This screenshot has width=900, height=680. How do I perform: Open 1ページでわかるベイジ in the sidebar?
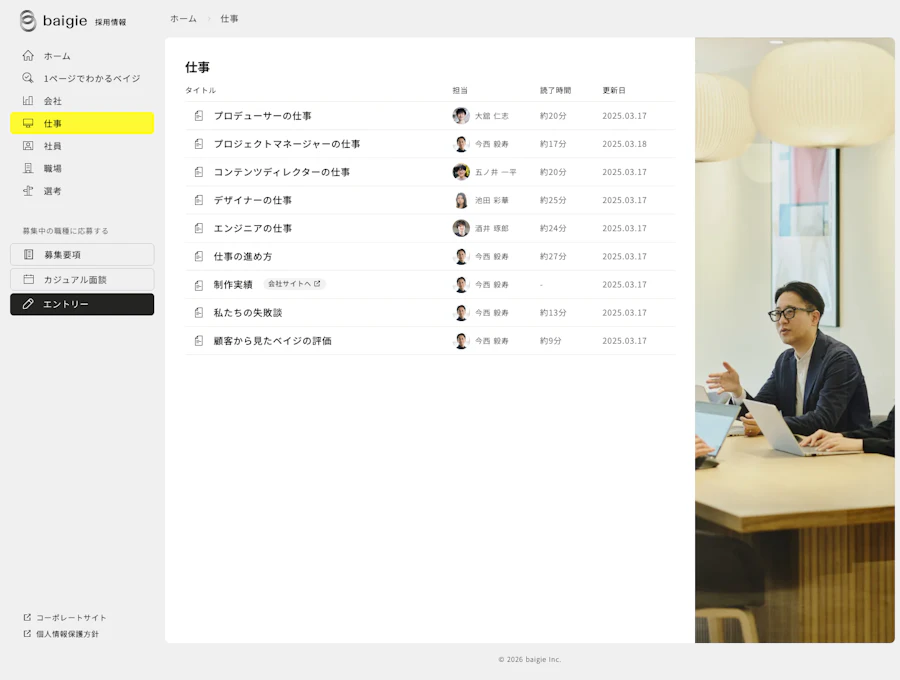click(82, 78)
